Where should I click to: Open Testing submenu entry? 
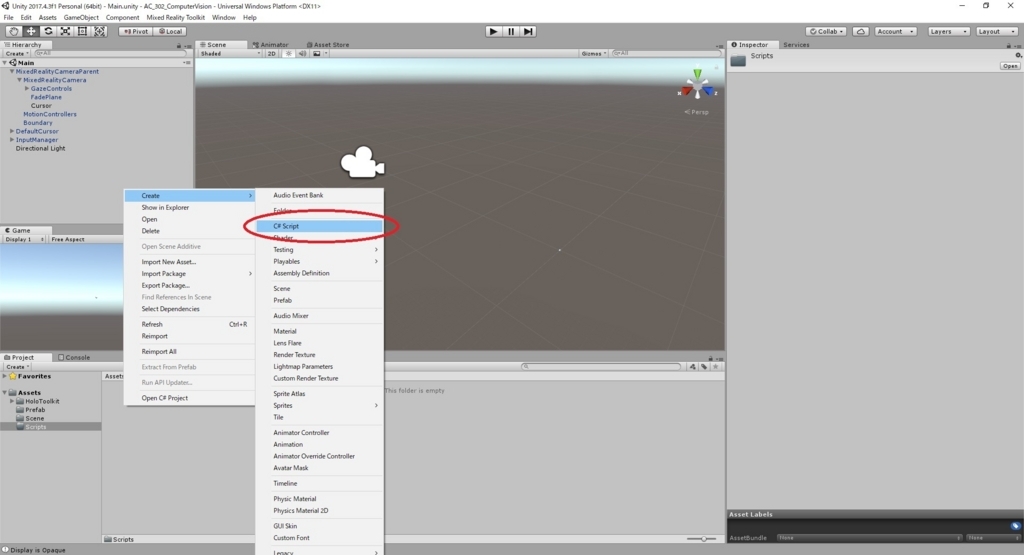pos(319,249)
